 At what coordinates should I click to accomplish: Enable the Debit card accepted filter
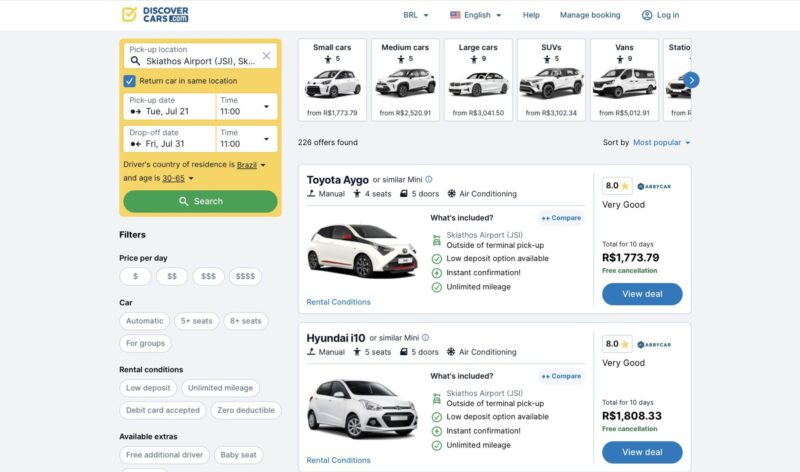pyautogui.click(x=163, y=410)
